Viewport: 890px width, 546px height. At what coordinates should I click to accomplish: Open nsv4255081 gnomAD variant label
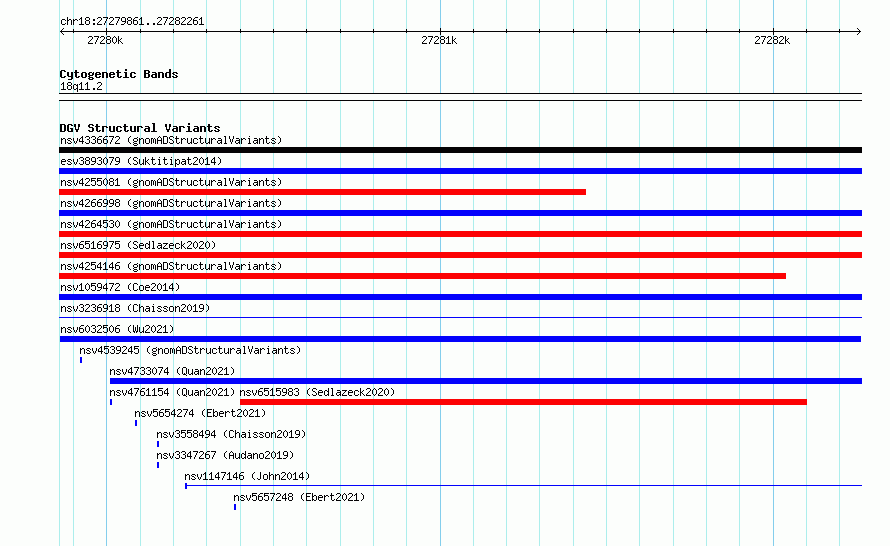(171, 182)
